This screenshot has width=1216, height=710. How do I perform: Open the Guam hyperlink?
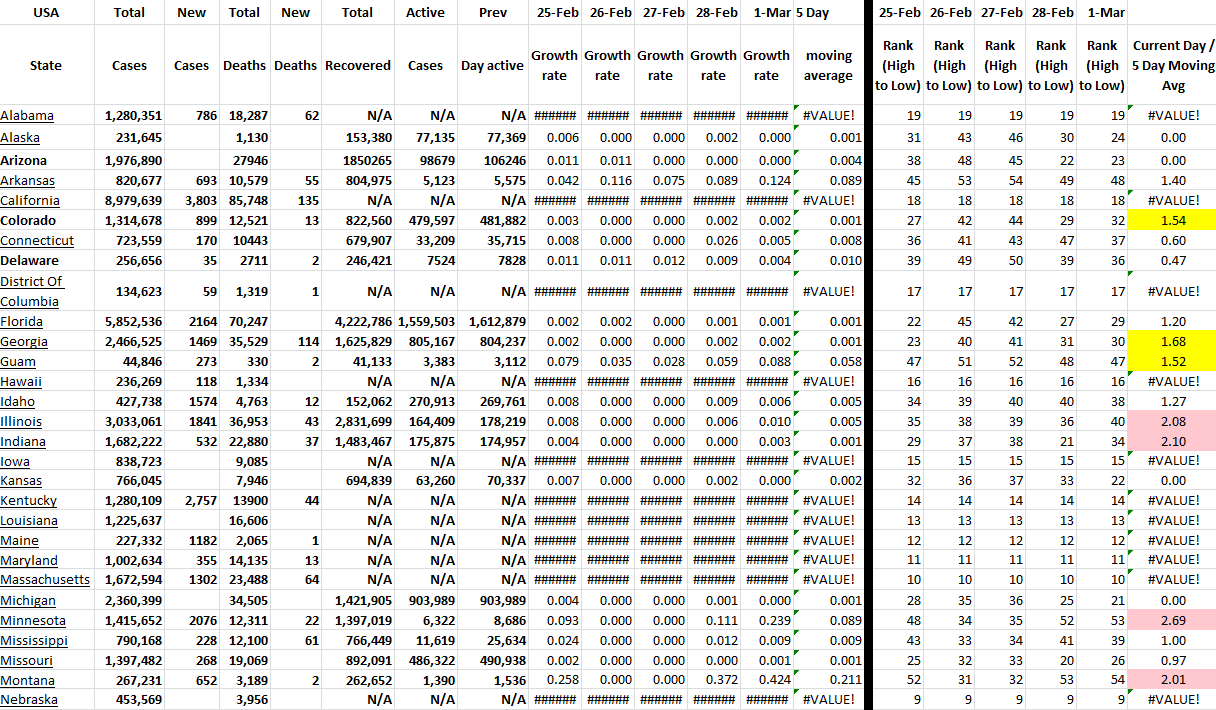pos(19,362)
